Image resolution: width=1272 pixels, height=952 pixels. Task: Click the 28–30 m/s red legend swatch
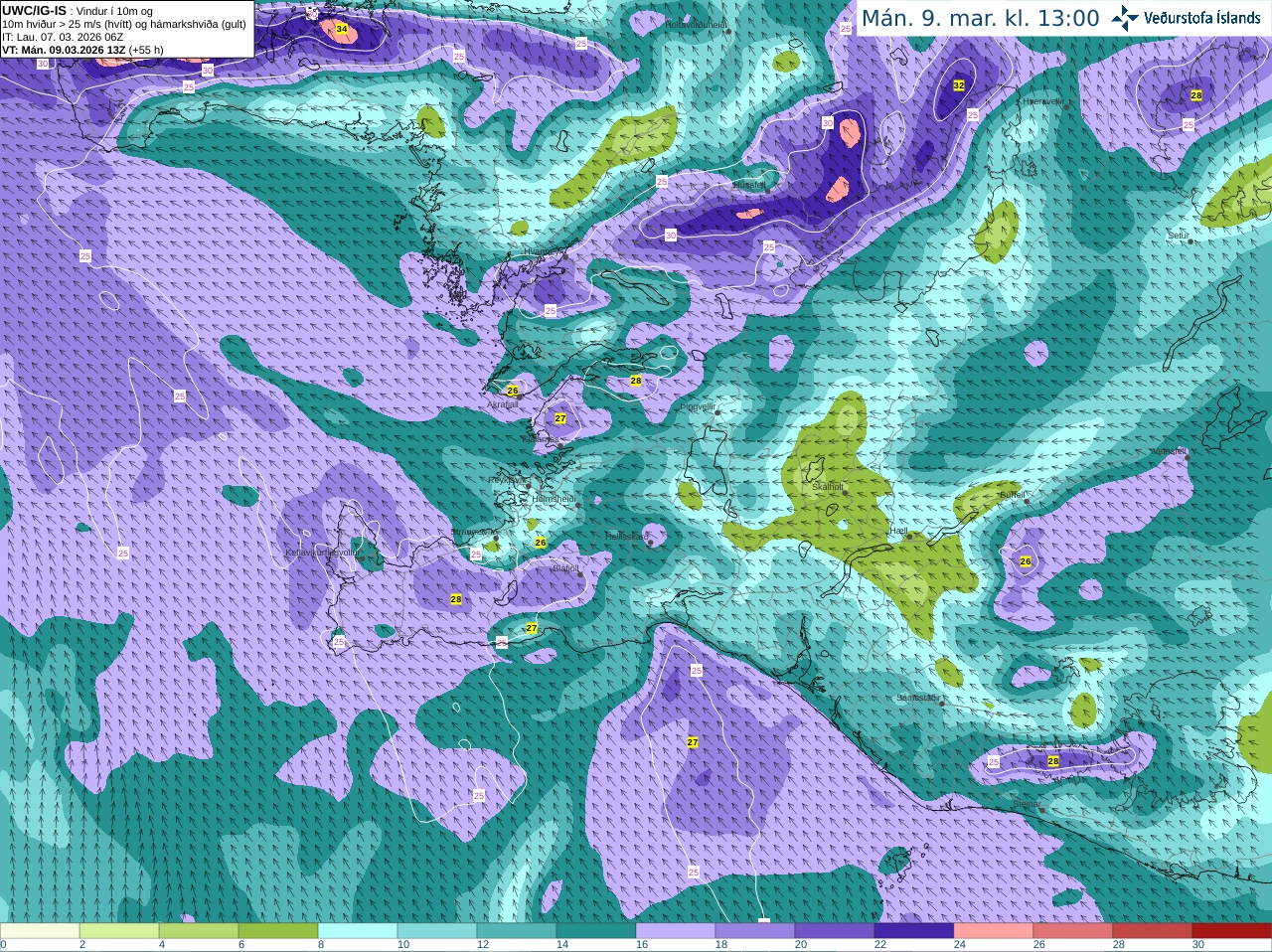click(1153, 931)
